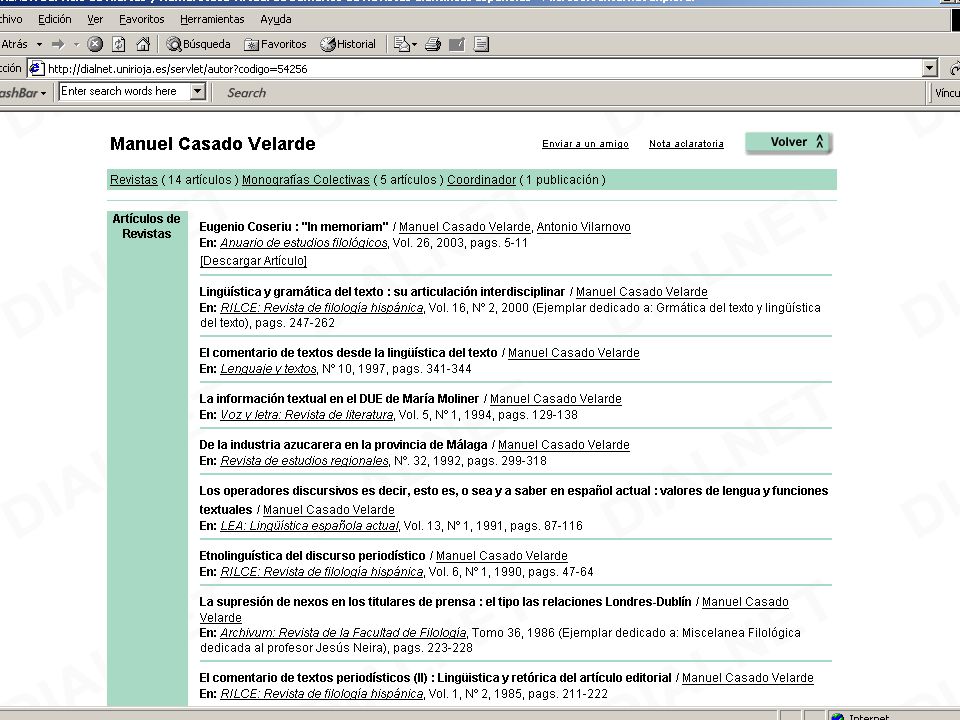The image size is (960, 720).
Task: Open Lenguaje y textos journal link
Action: 268,369
